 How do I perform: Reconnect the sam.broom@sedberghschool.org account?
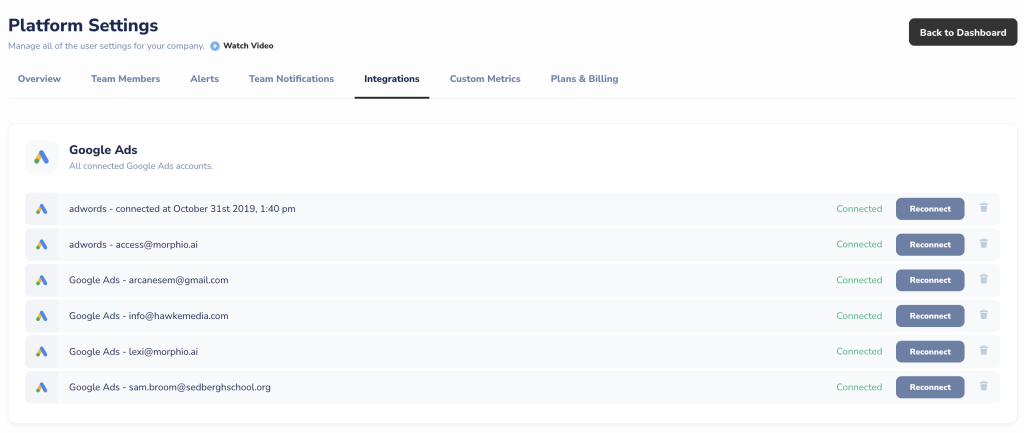[930, 387]
